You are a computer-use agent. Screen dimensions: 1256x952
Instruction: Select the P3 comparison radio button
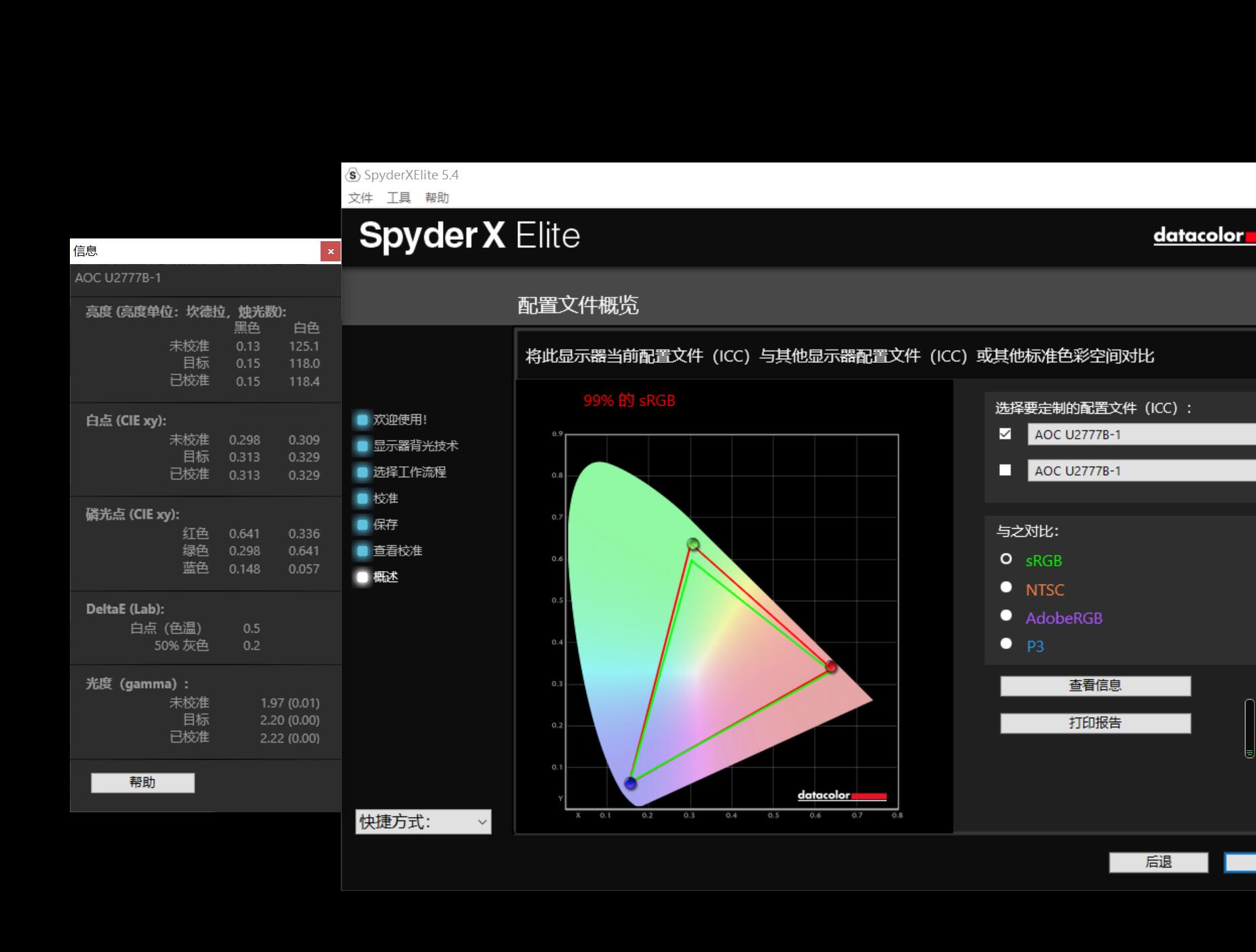(1006, 644)
